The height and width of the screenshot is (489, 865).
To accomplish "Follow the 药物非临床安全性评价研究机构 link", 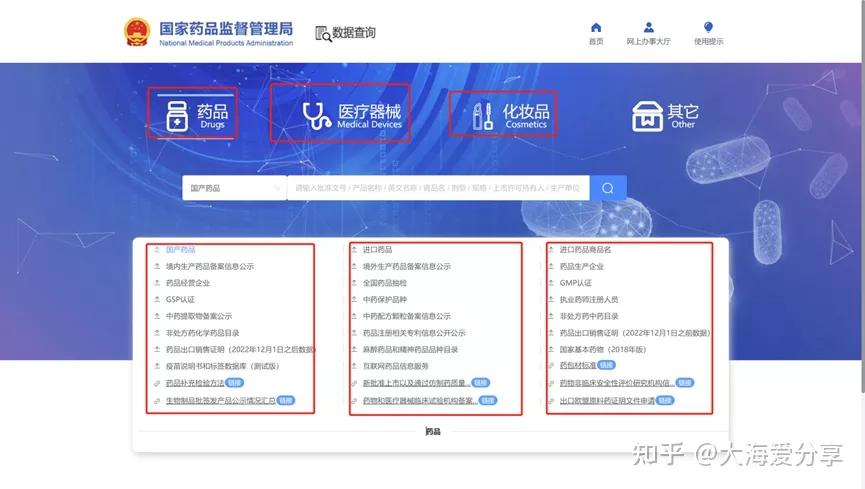I will pos(617,382).
